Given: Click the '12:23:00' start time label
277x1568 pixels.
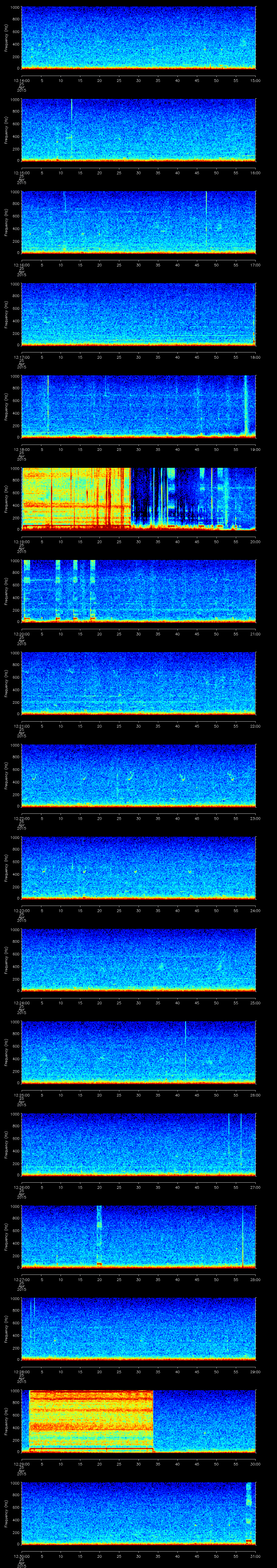Looking at the screenshot, I should (21, 910).
